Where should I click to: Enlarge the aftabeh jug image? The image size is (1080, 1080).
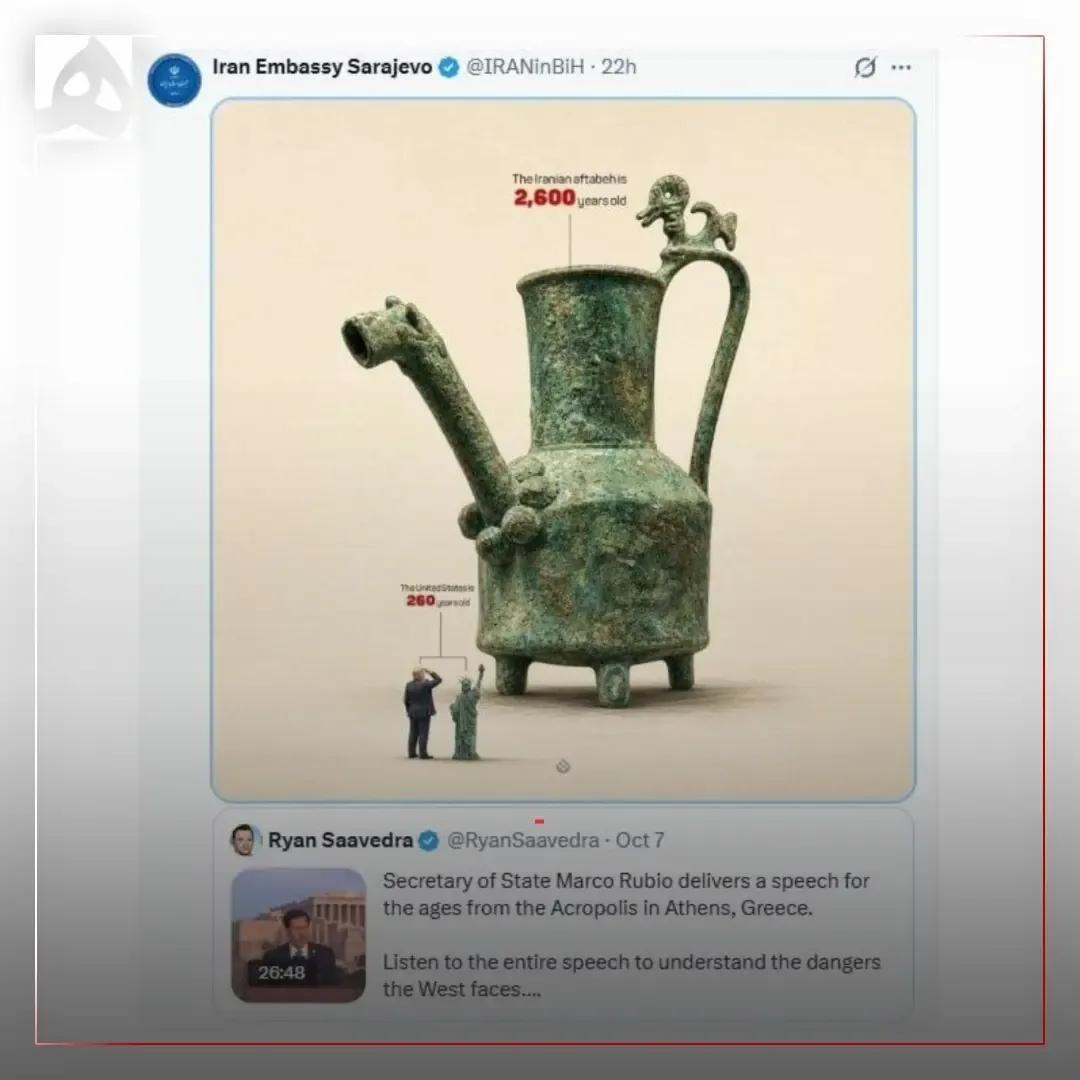[563, 450]
